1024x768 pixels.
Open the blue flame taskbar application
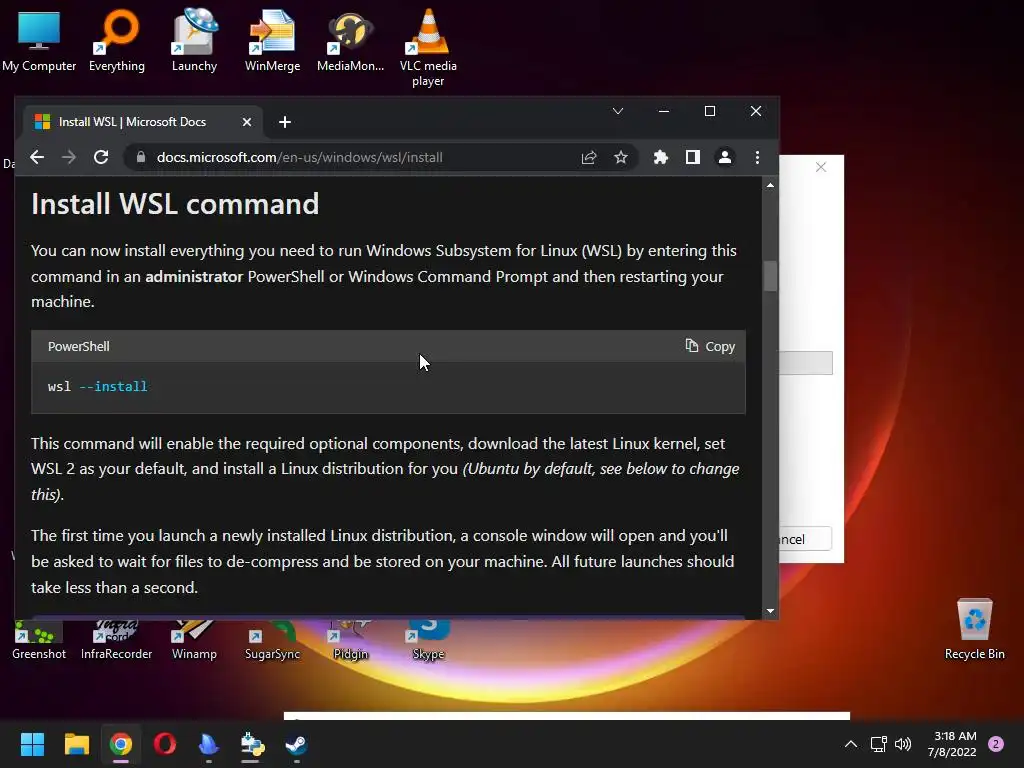(208, 744)
